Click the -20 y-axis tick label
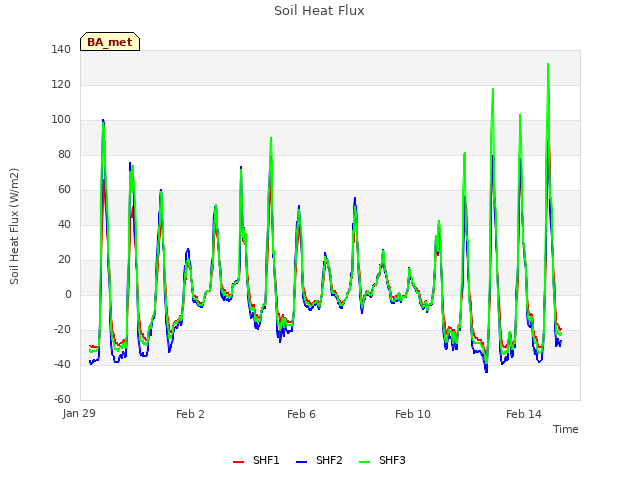 (62, 330)
